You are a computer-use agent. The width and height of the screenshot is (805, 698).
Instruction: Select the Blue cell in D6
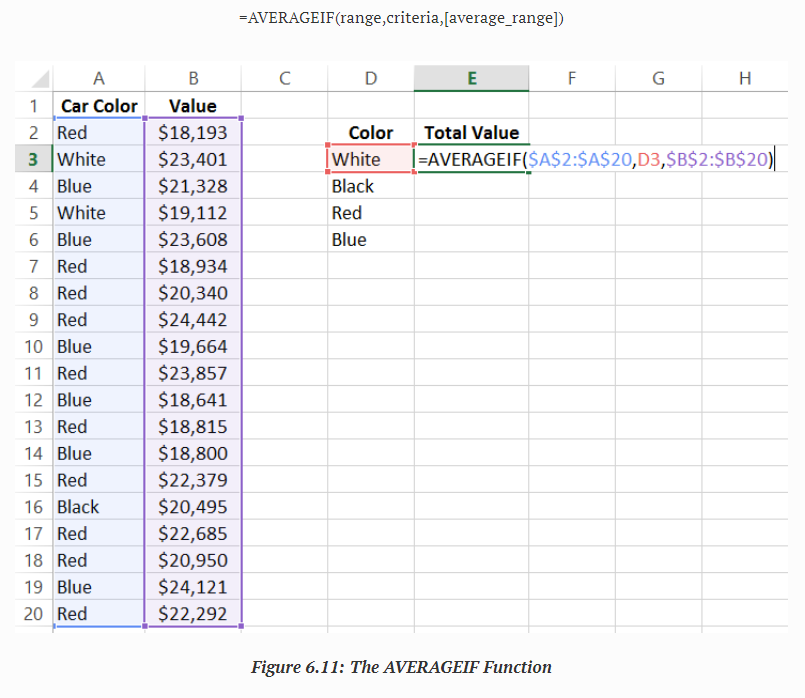(370, 240)
